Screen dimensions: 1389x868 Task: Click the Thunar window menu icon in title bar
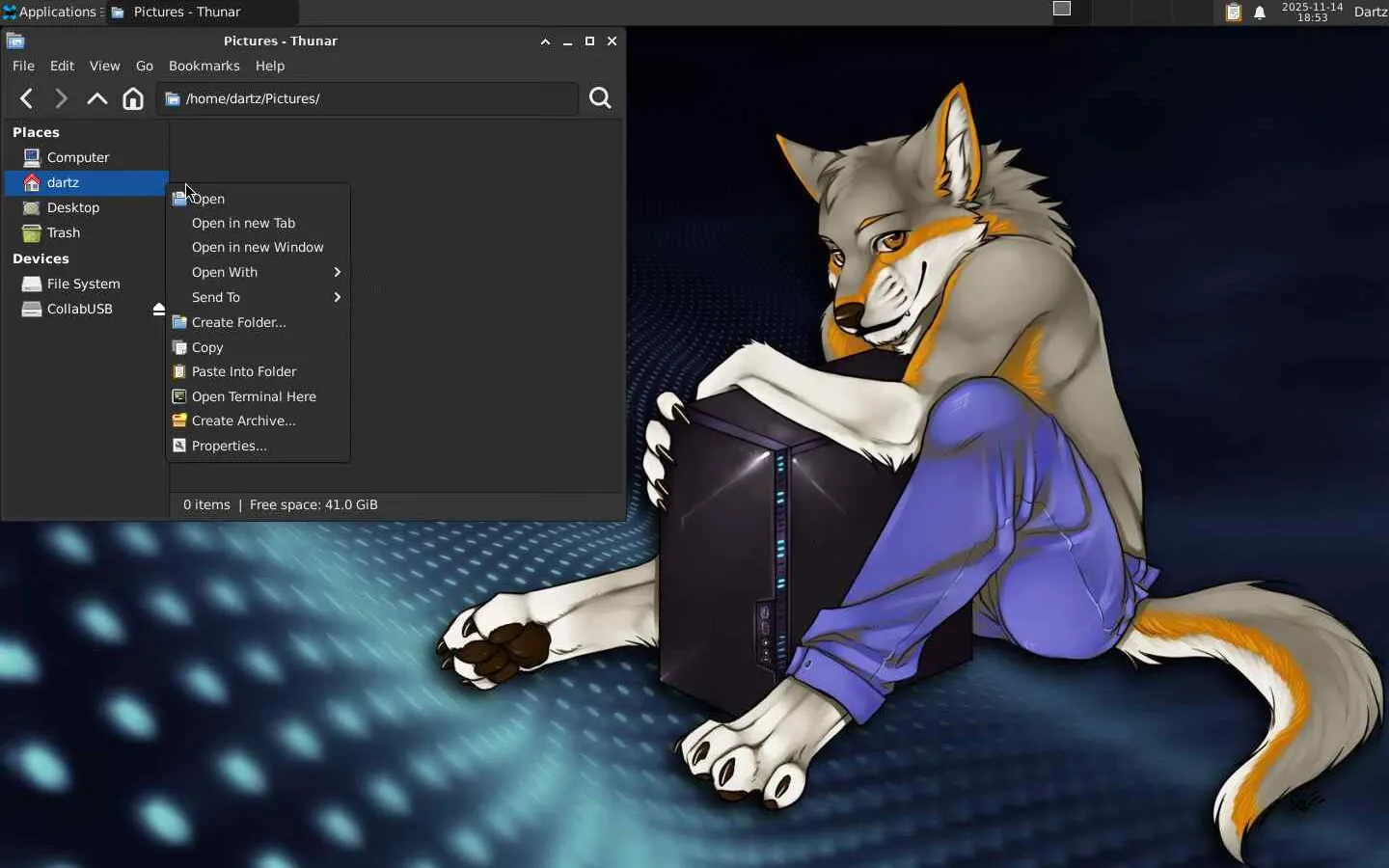(x=15, y=41)
